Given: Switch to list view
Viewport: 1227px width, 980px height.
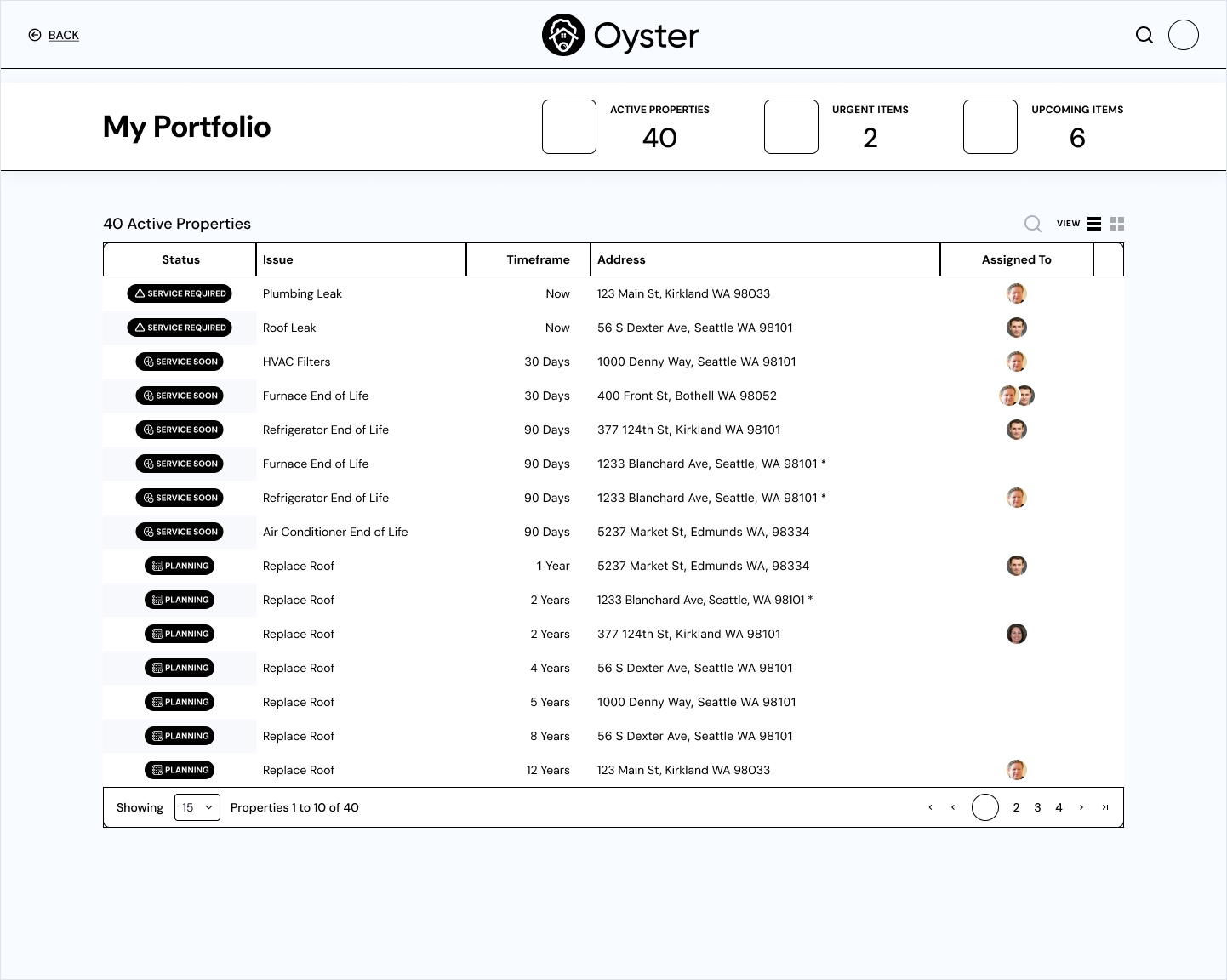Looking at the screenshot, I should pyautogui.click(x=1094, y=224).
